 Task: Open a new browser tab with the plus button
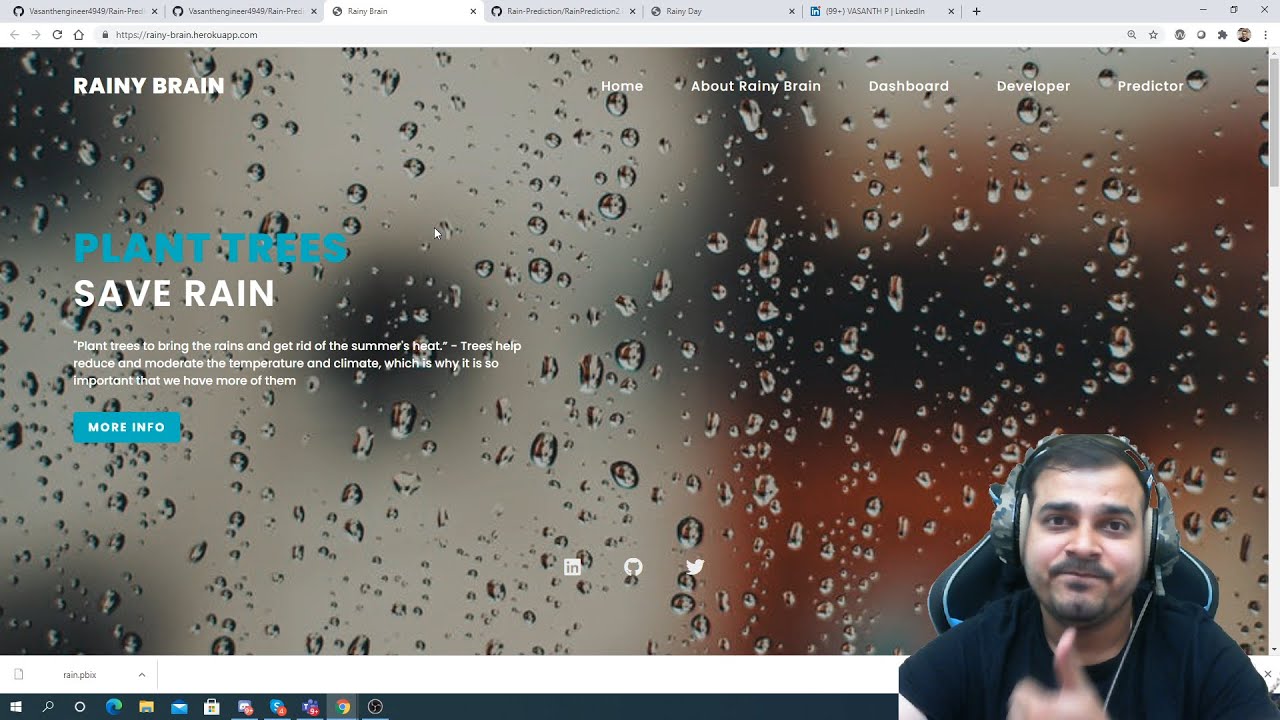pyautogui.click(x=976, y=11)
